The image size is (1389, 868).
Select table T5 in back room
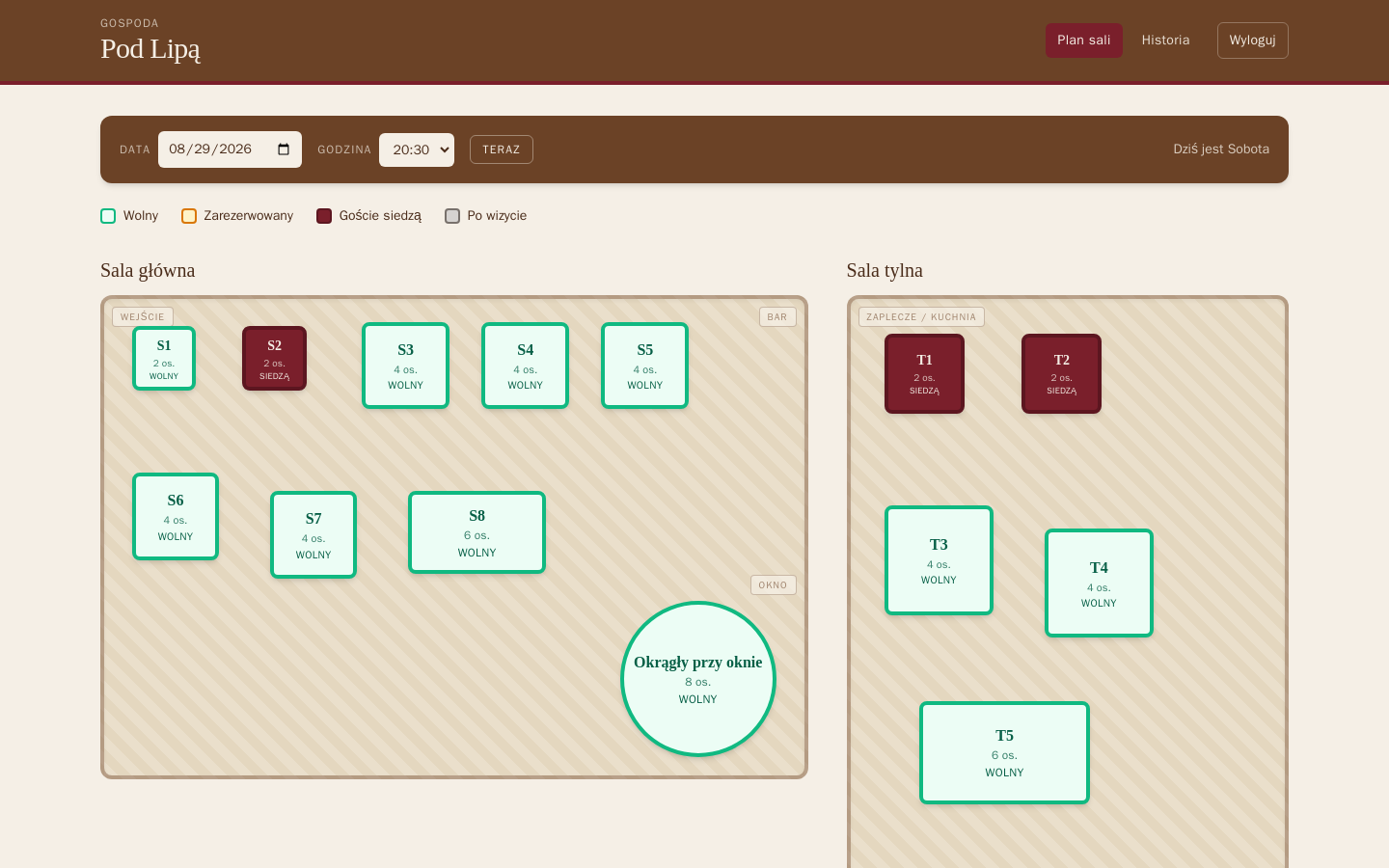(1004, 752)
